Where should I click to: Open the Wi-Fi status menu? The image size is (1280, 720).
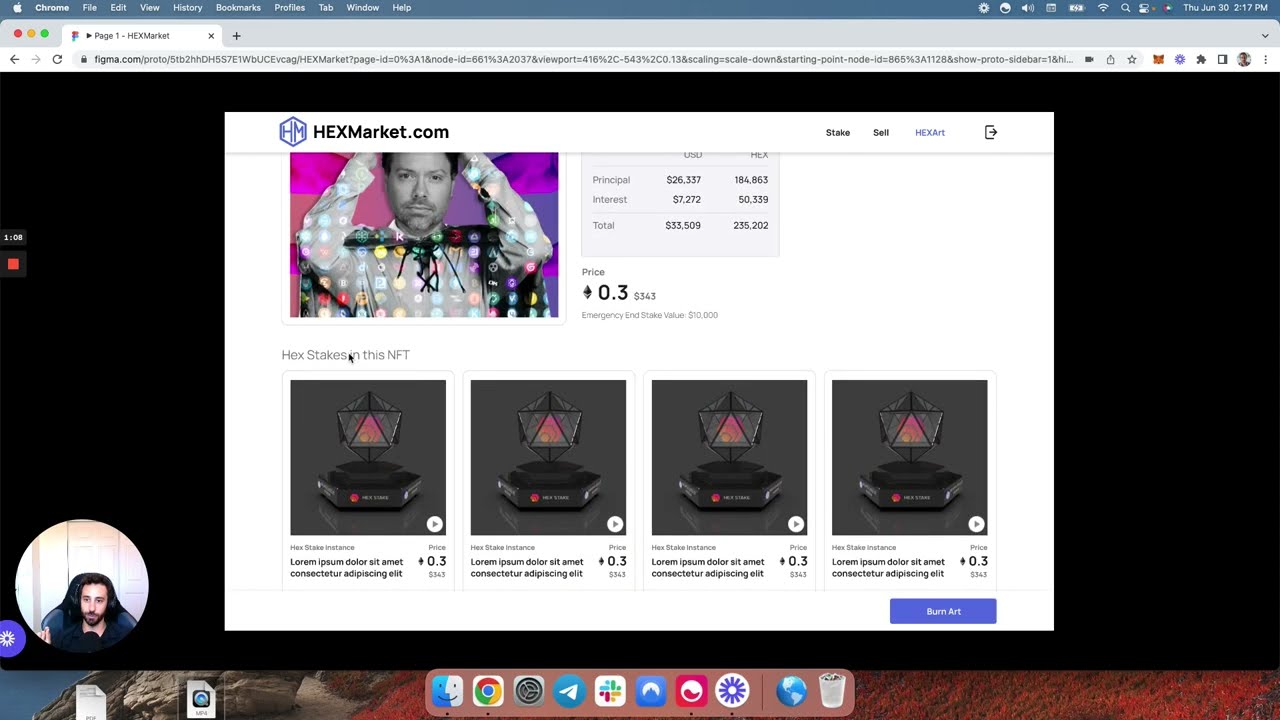(1103, 8)
